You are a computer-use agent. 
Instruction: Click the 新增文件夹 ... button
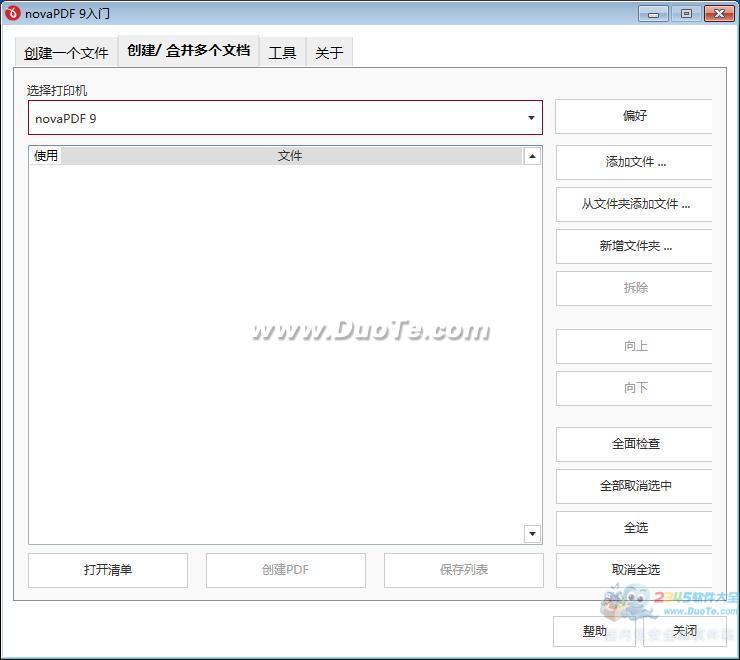[x=634, y=246]
